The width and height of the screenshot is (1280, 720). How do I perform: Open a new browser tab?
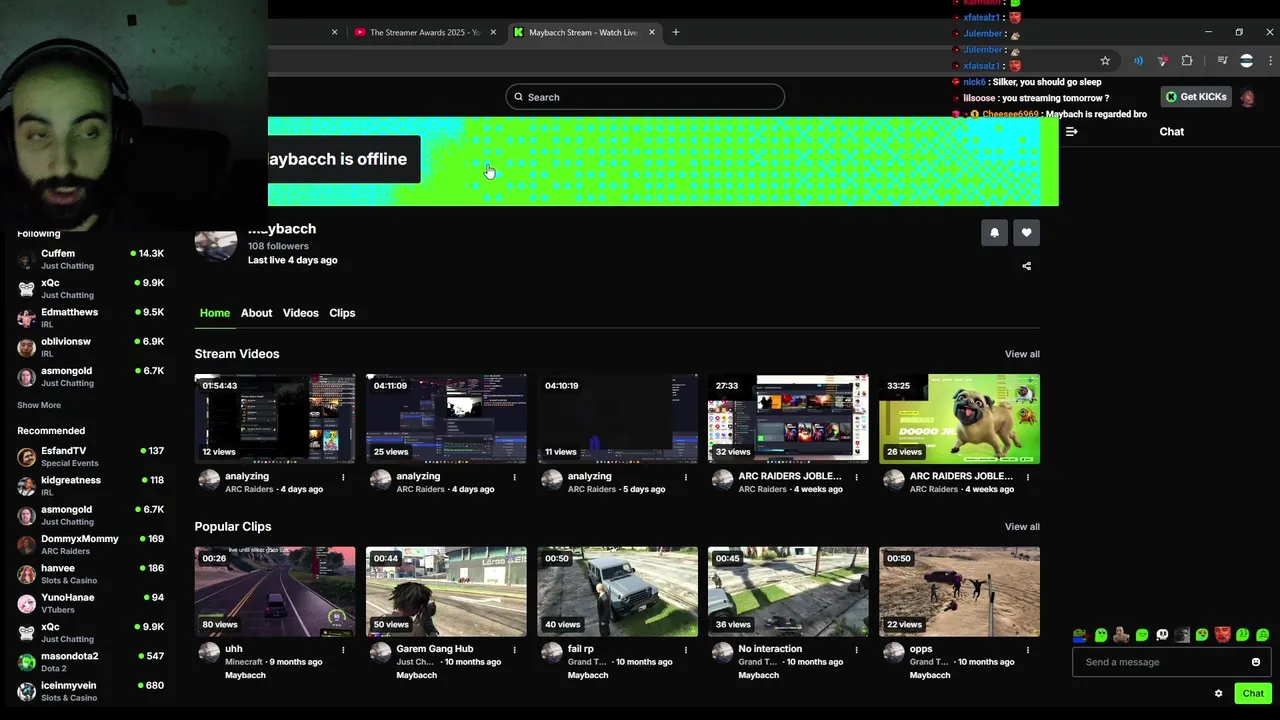(x=675, y=32)
